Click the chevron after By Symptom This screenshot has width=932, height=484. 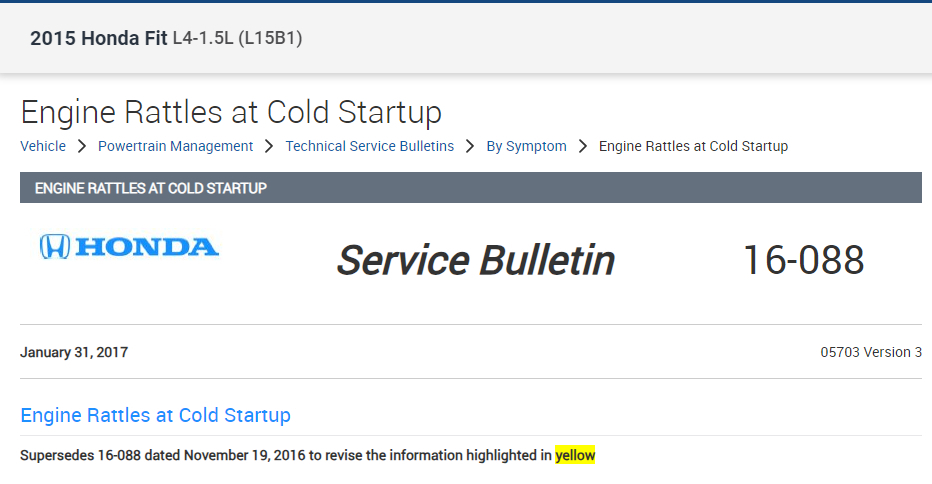583,147
